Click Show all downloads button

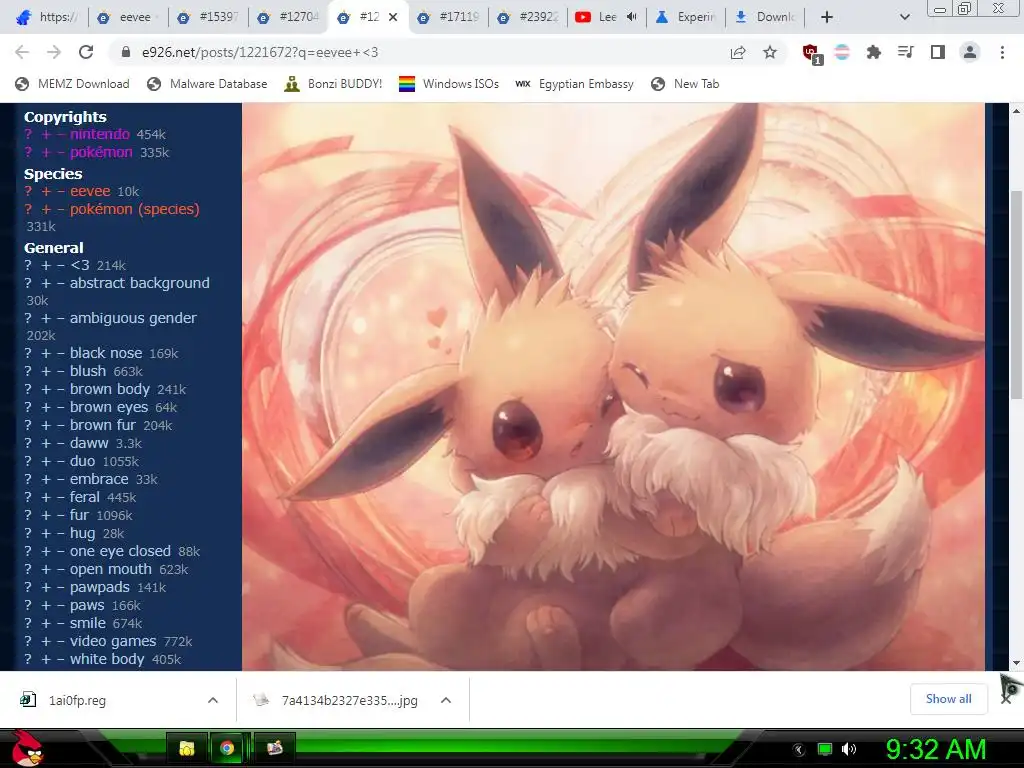click(948, 699)
